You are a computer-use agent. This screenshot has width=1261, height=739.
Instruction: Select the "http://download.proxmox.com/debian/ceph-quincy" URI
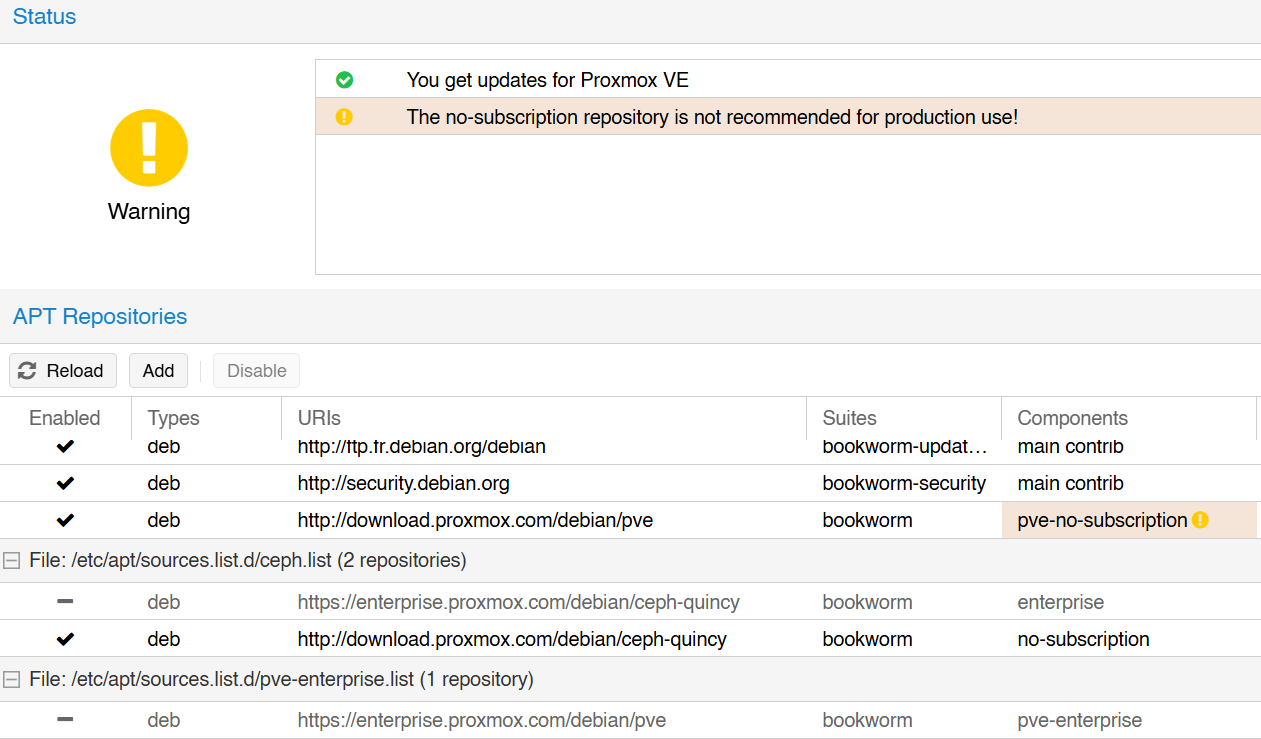pyautogui.click(x=512, y=639)
